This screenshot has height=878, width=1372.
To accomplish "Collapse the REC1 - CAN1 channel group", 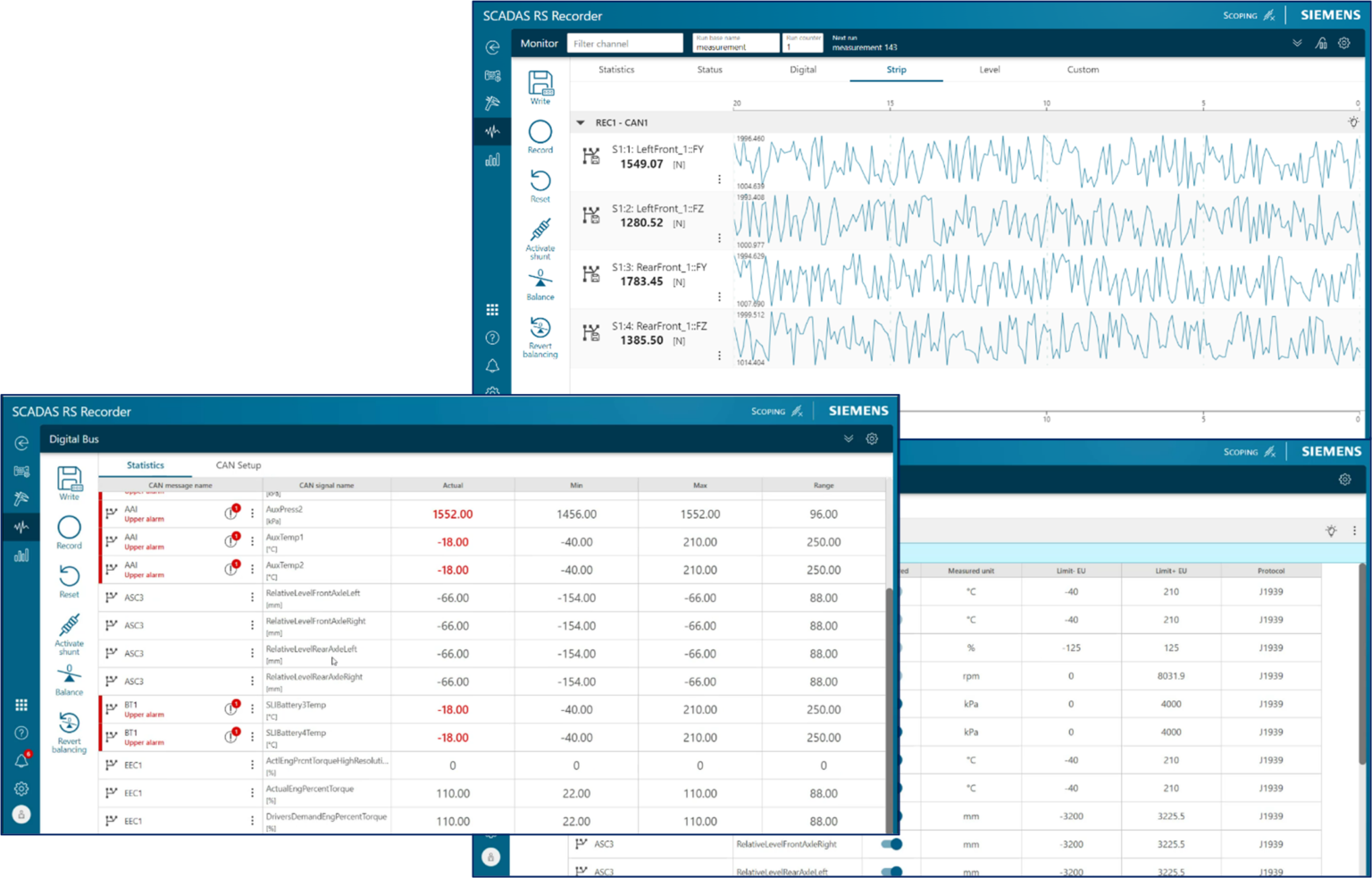I will point(581,122).
